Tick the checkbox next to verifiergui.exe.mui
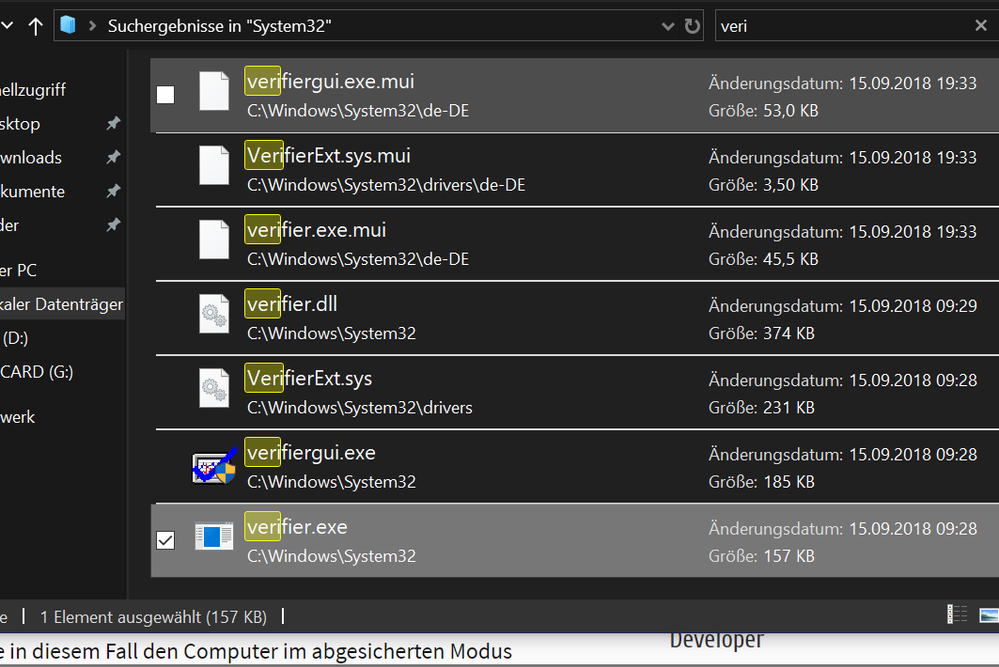 [166, 95]
